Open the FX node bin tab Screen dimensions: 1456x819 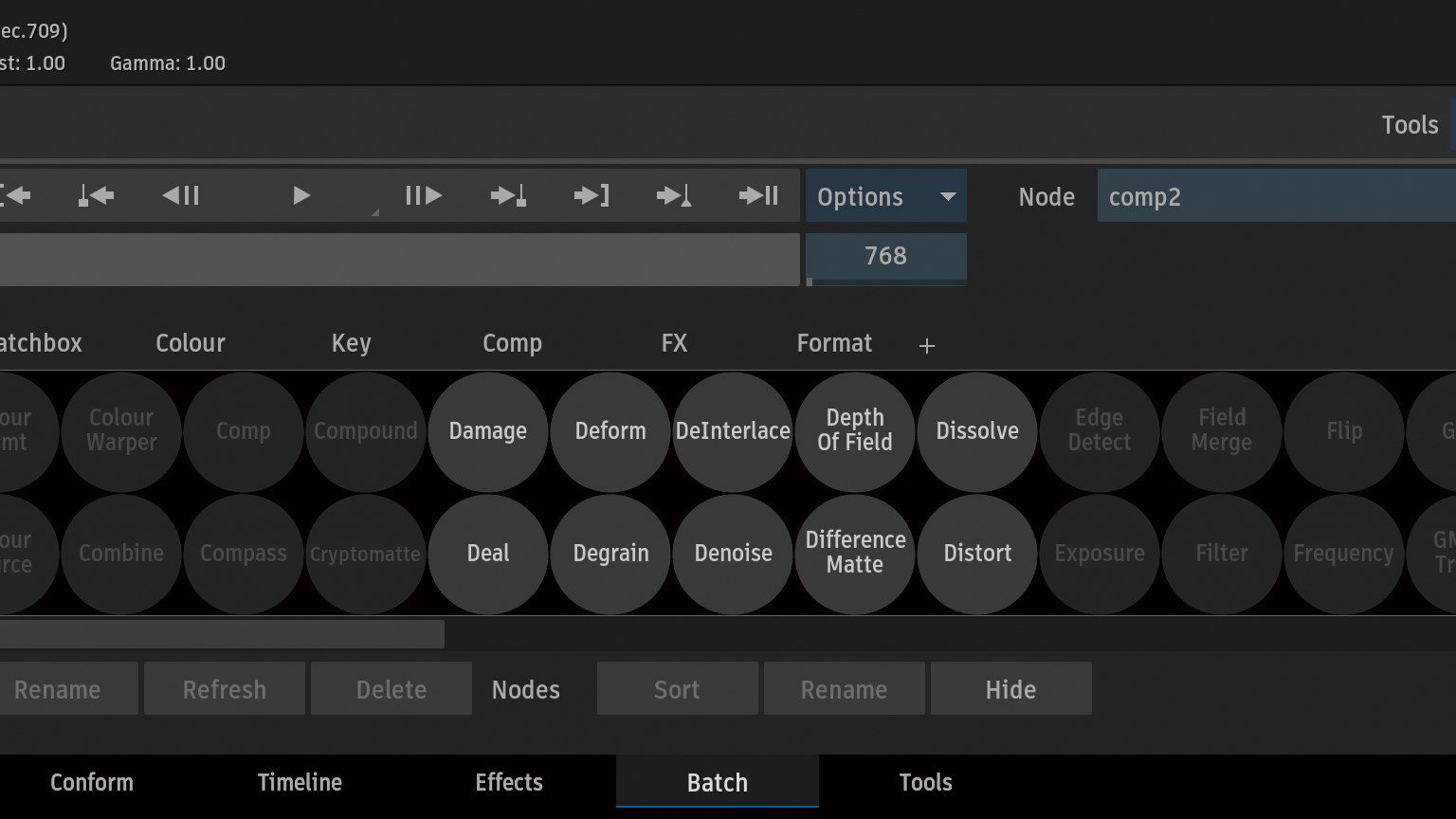pyautogui.click(x=674, y=343)
